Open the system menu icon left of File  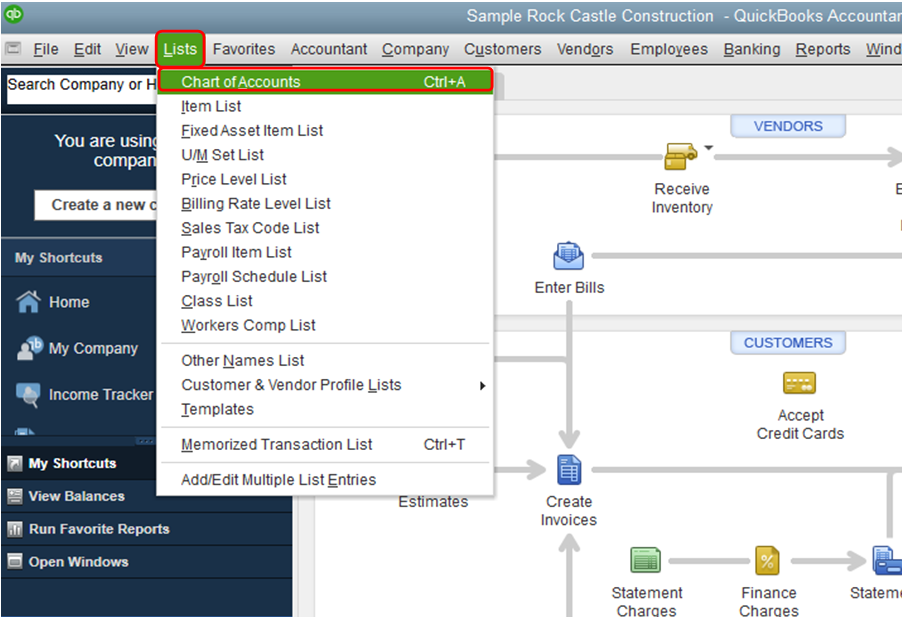click(13, 48)
